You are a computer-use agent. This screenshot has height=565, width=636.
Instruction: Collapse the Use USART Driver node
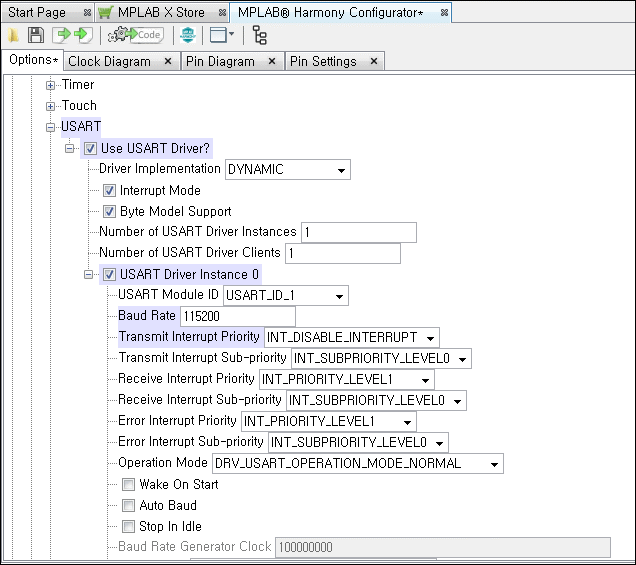(x=69, y=148)
